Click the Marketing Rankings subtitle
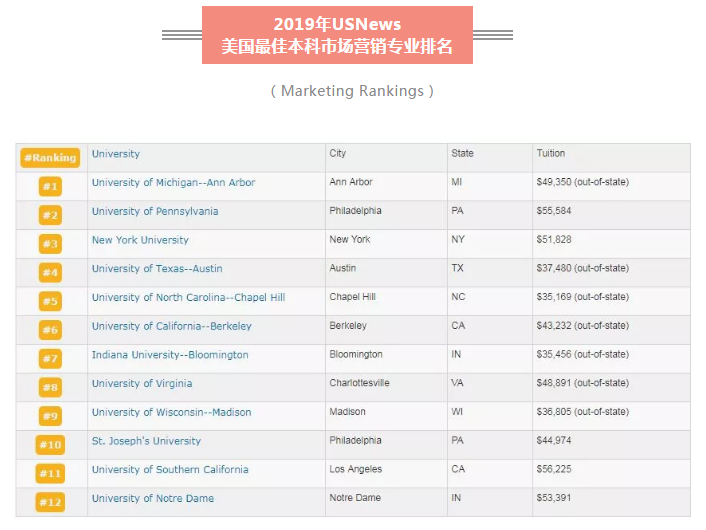This screenshot has width=706, height=530. click(352, 91)
